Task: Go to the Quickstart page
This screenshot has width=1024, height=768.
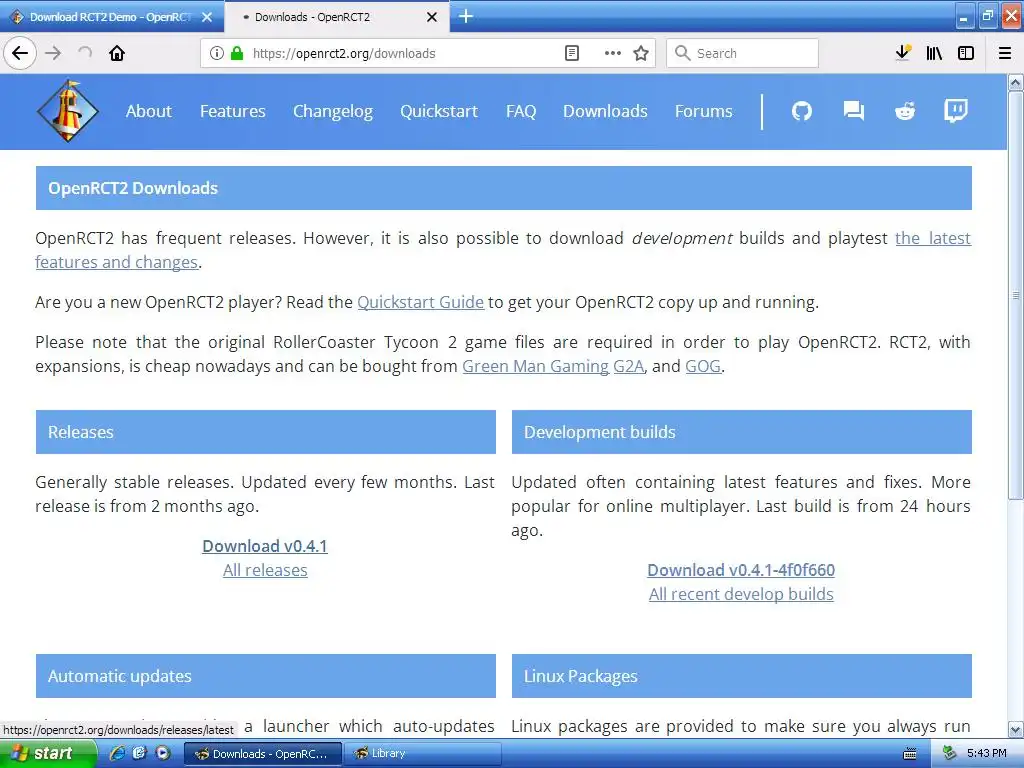Action: (x=439, y=111)
